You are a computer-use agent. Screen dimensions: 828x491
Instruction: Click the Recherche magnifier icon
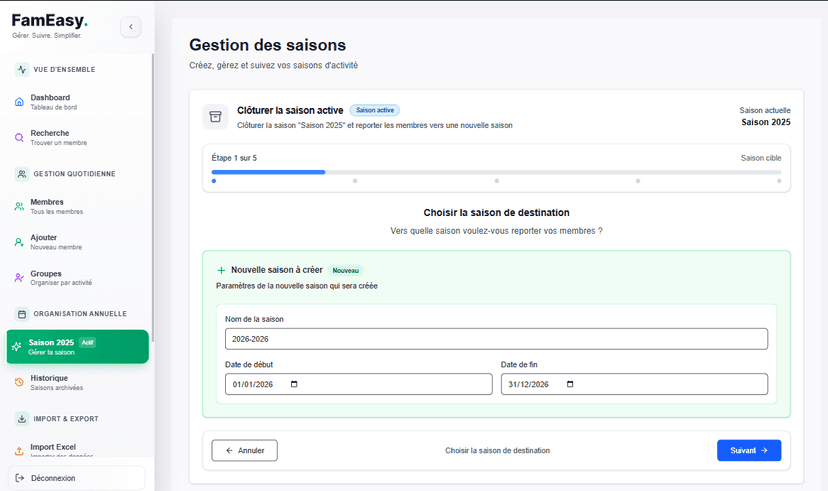(x=19, y=138)
